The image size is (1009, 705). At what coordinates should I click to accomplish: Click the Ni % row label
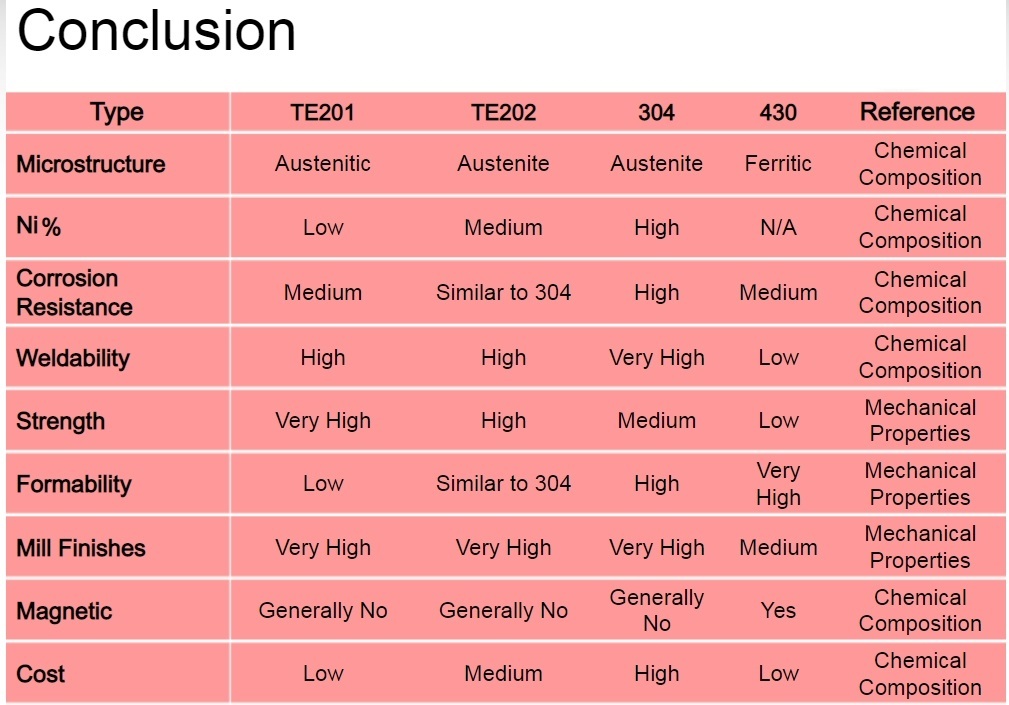39,226
